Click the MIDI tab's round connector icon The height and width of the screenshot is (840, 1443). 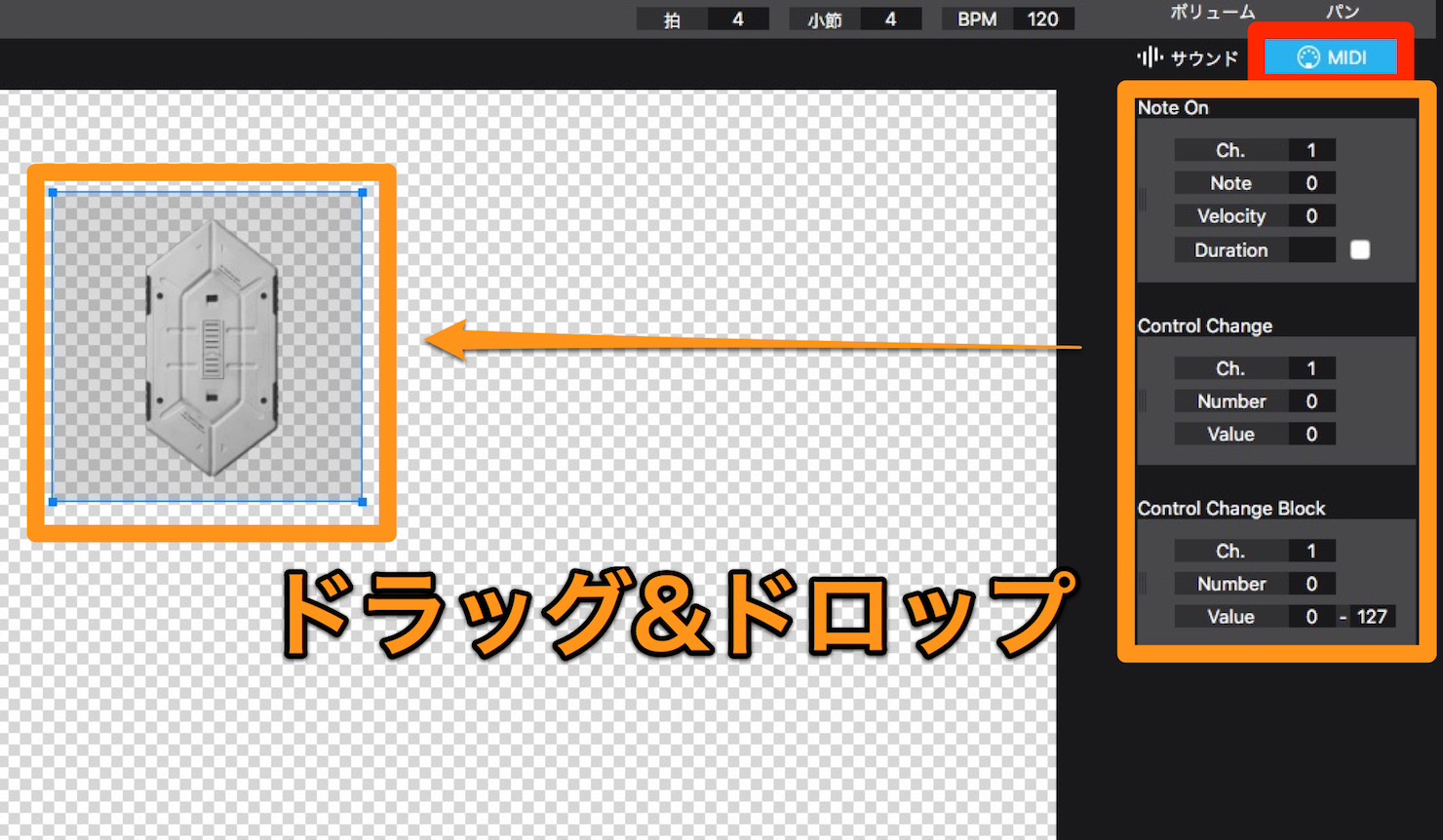click(x=1307, y=57)
